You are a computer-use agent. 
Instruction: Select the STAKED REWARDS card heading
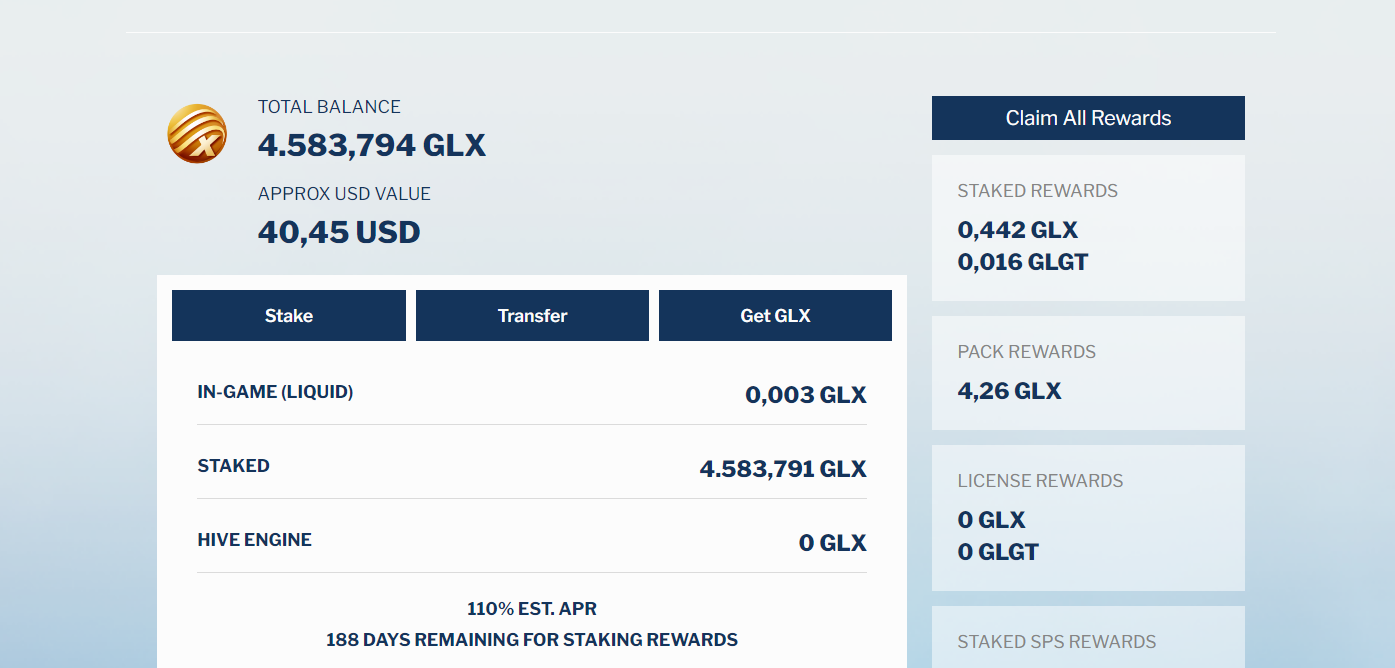(x=1038, y=191)
